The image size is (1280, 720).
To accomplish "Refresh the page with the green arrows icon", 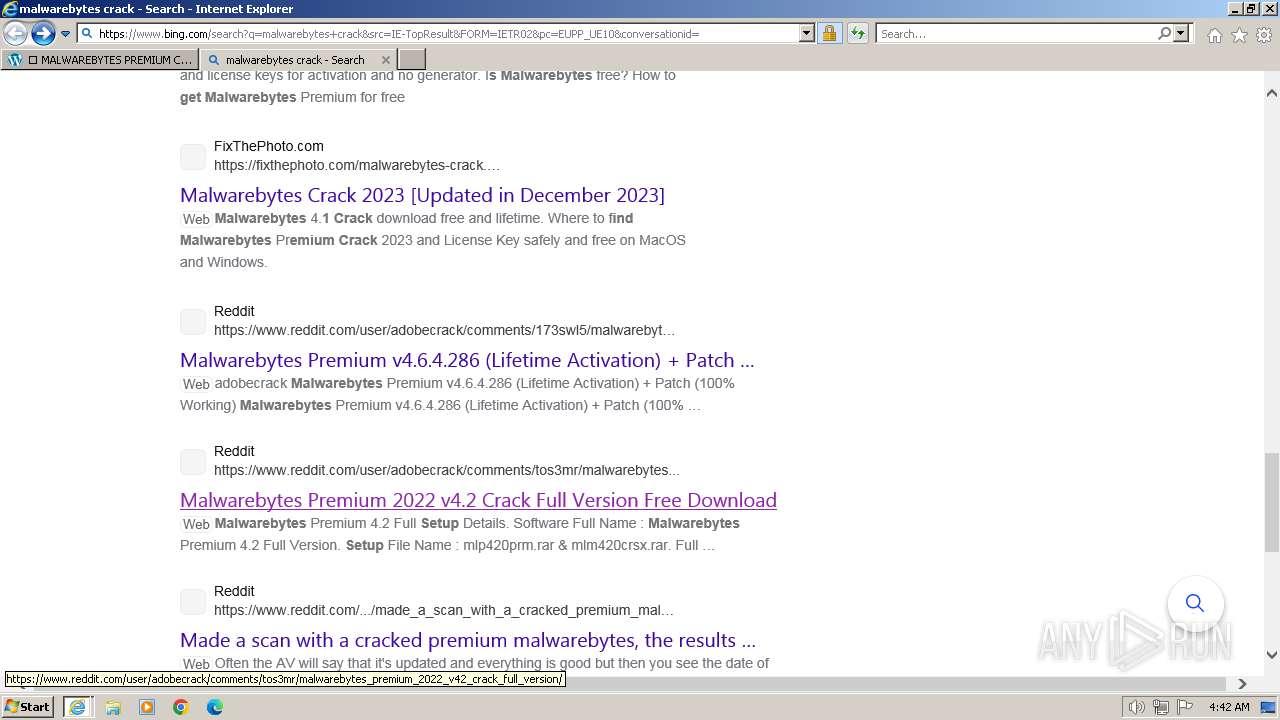I will pyautogui.click(x=857, y=33).
